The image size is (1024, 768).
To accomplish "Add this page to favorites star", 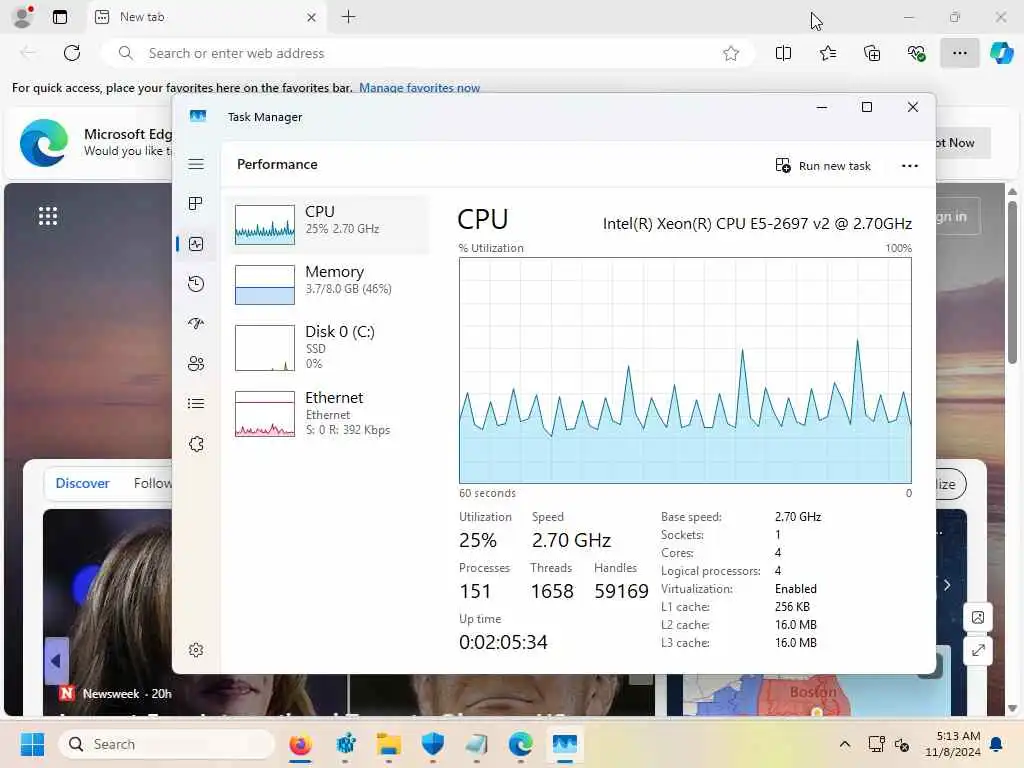I will tap(731, 54).
